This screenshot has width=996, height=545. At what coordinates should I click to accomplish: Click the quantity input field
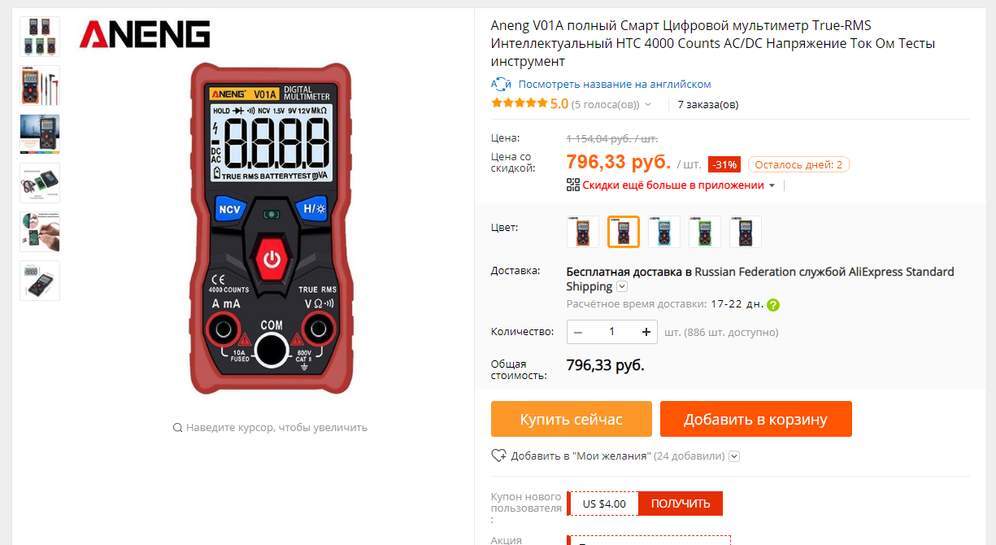[x=612, y=332]
